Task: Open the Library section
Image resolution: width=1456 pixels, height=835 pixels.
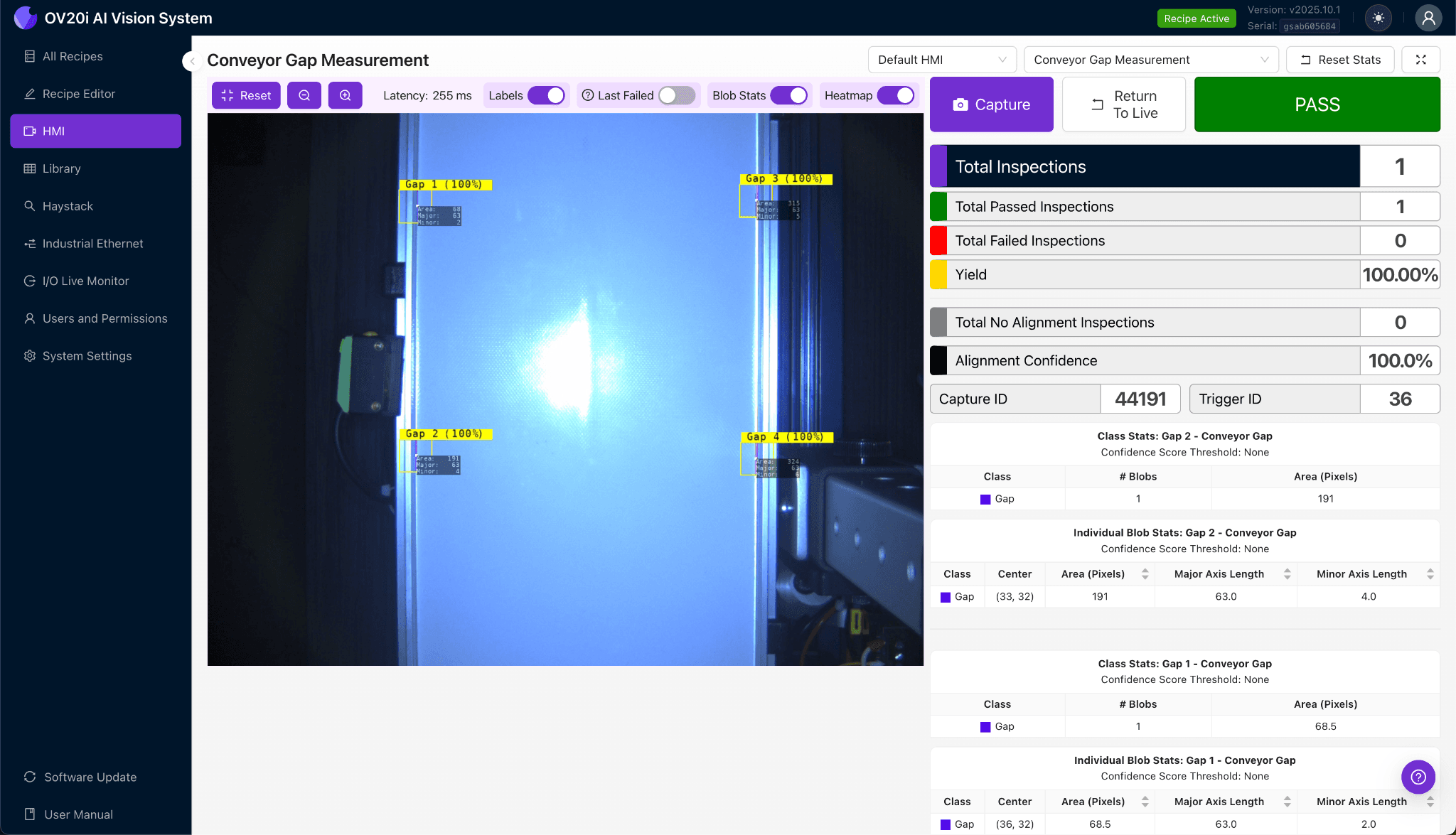Action: click(62, 168)
